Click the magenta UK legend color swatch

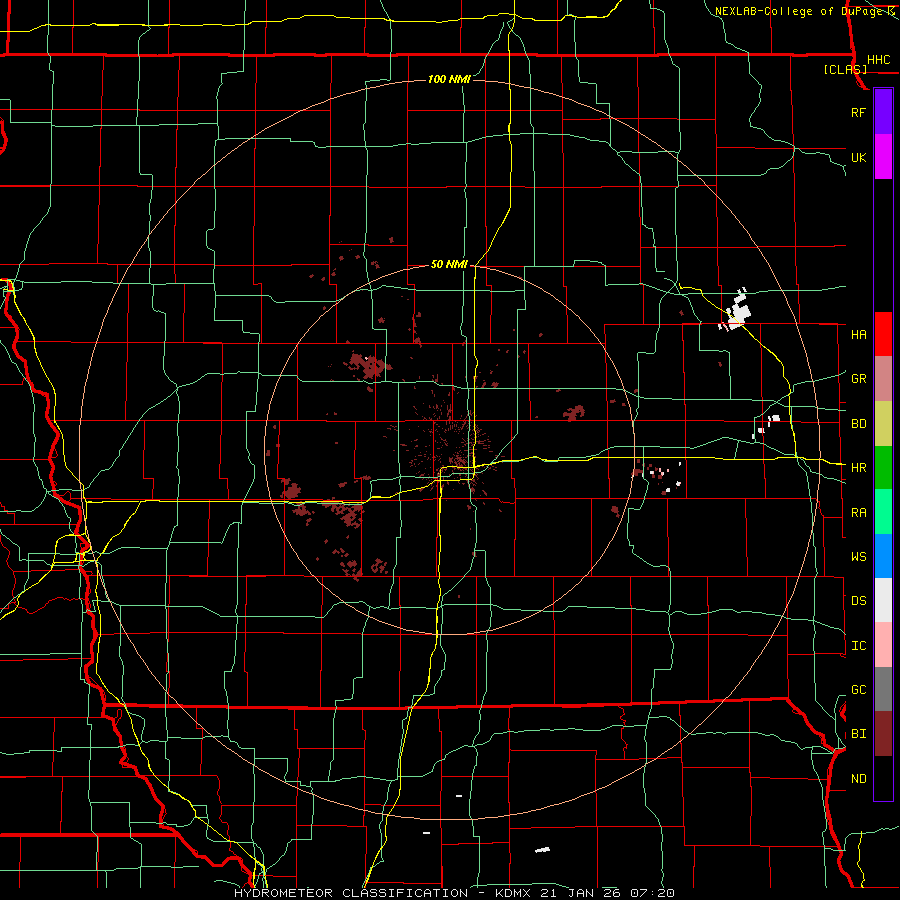pyautogui.click(x=883, y=157)
